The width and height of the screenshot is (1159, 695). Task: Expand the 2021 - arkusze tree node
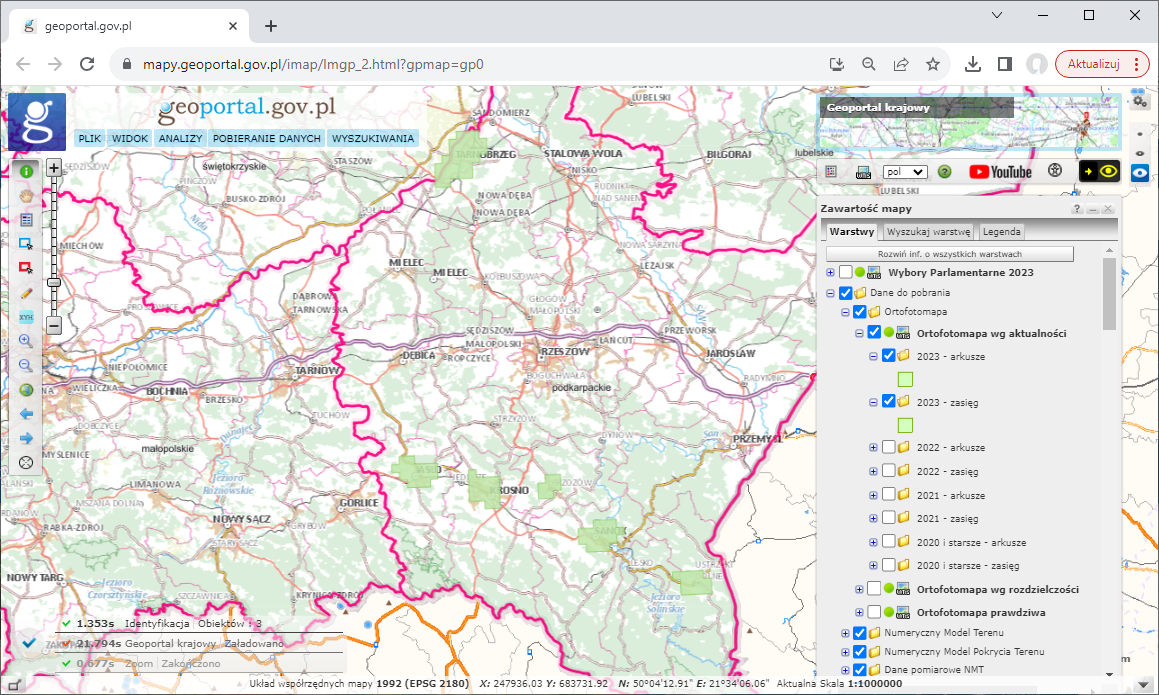click(873, 495)
